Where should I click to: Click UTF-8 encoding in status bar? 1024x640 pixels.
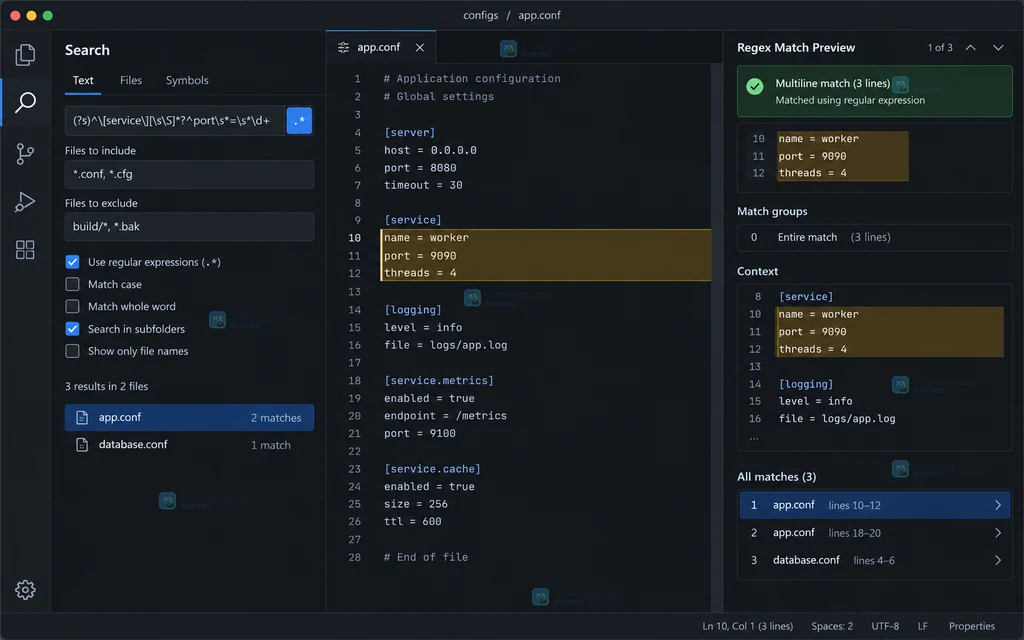point(885,626)
